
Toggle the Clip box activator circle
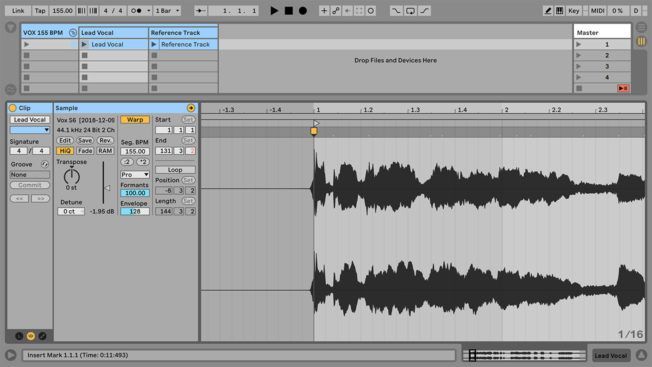point(12,108)
